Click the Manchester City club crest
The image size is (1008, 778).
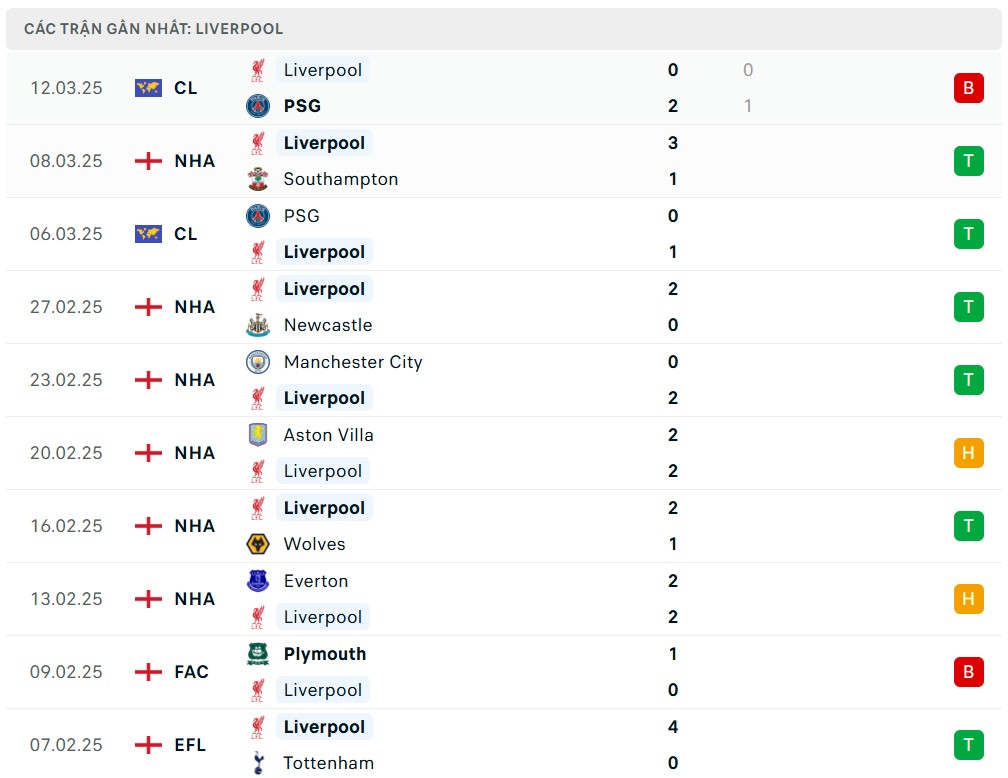(258, 362)
